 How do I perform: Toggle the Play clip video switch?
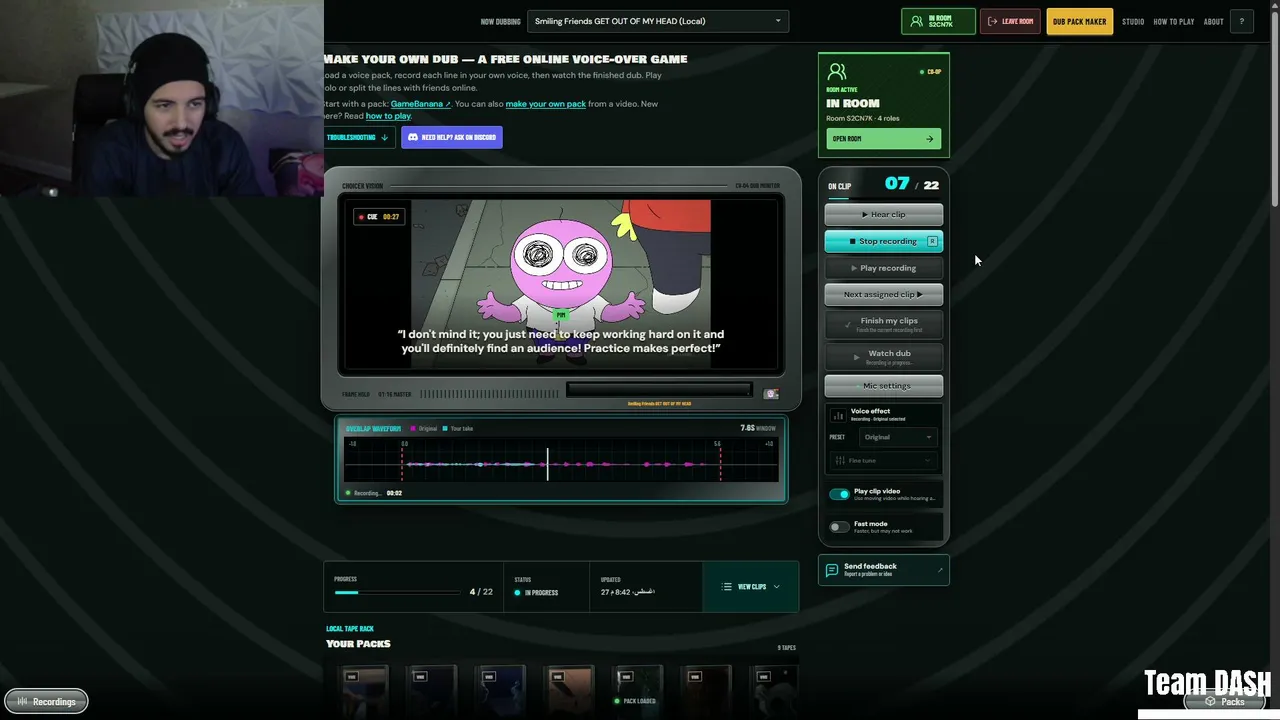tap(839, 494)
